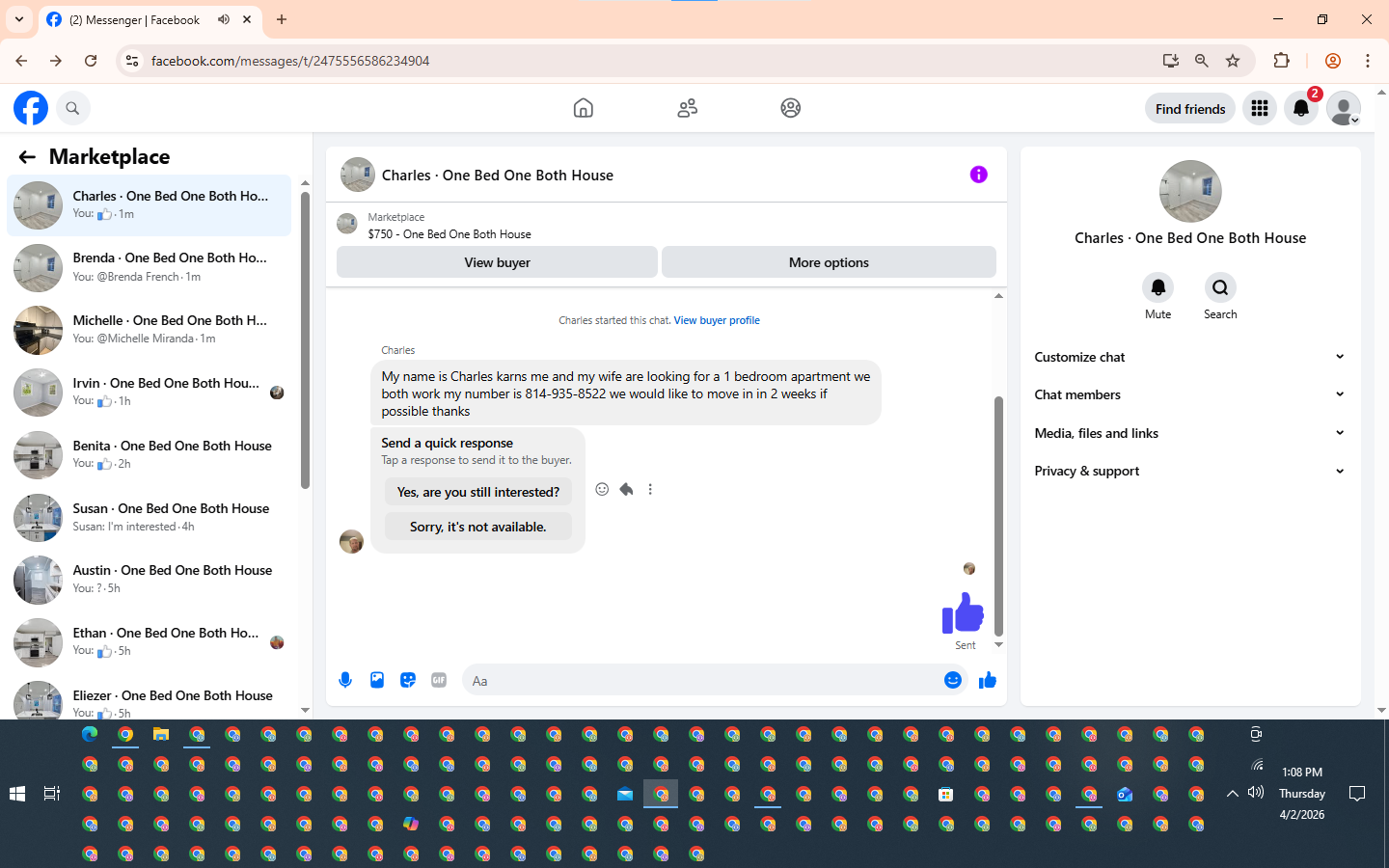
Task: Open Chrome profile icon in toolbar
Action: point(1333,61)
